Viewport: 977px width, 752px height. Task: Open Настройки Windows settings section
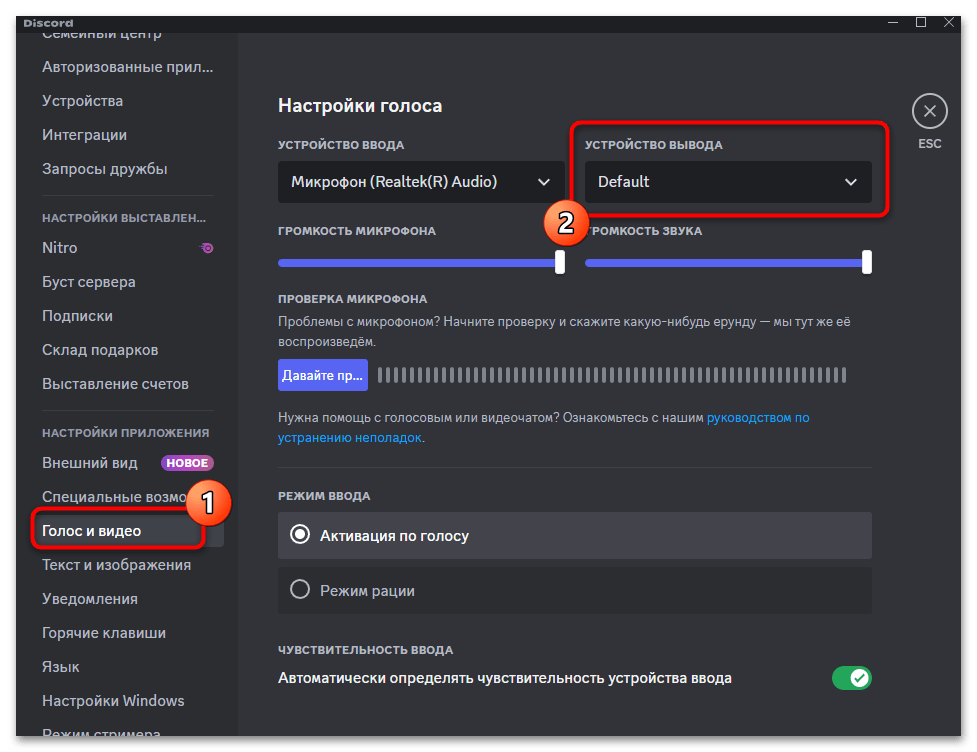point(113,701)
